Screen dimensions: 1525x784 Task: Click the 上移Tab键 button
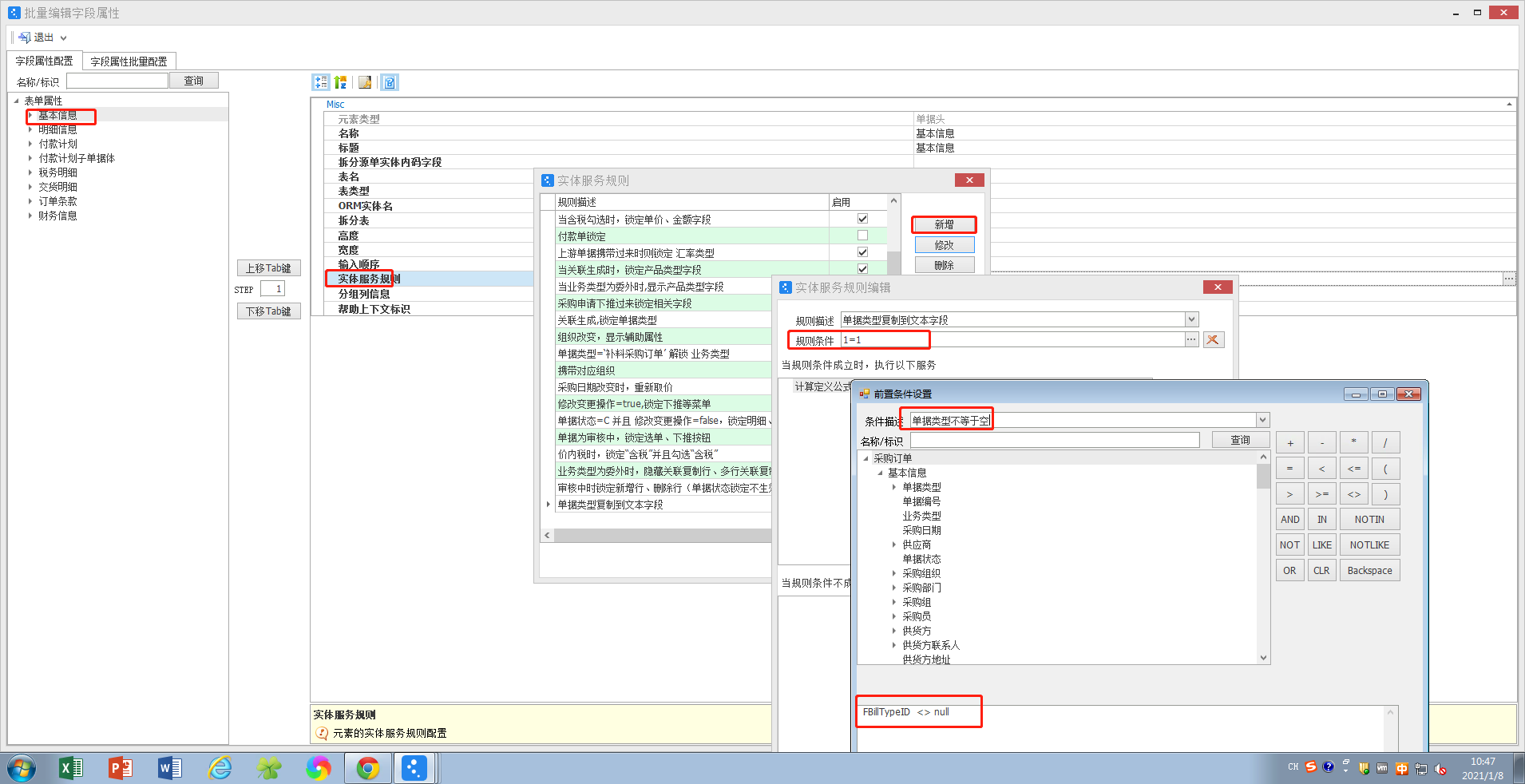(x=268, y=268)
